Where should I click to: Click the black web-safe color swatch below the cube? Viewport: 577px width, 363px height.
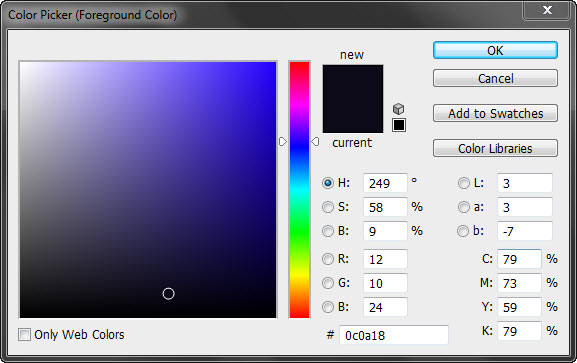pos(399,125)
